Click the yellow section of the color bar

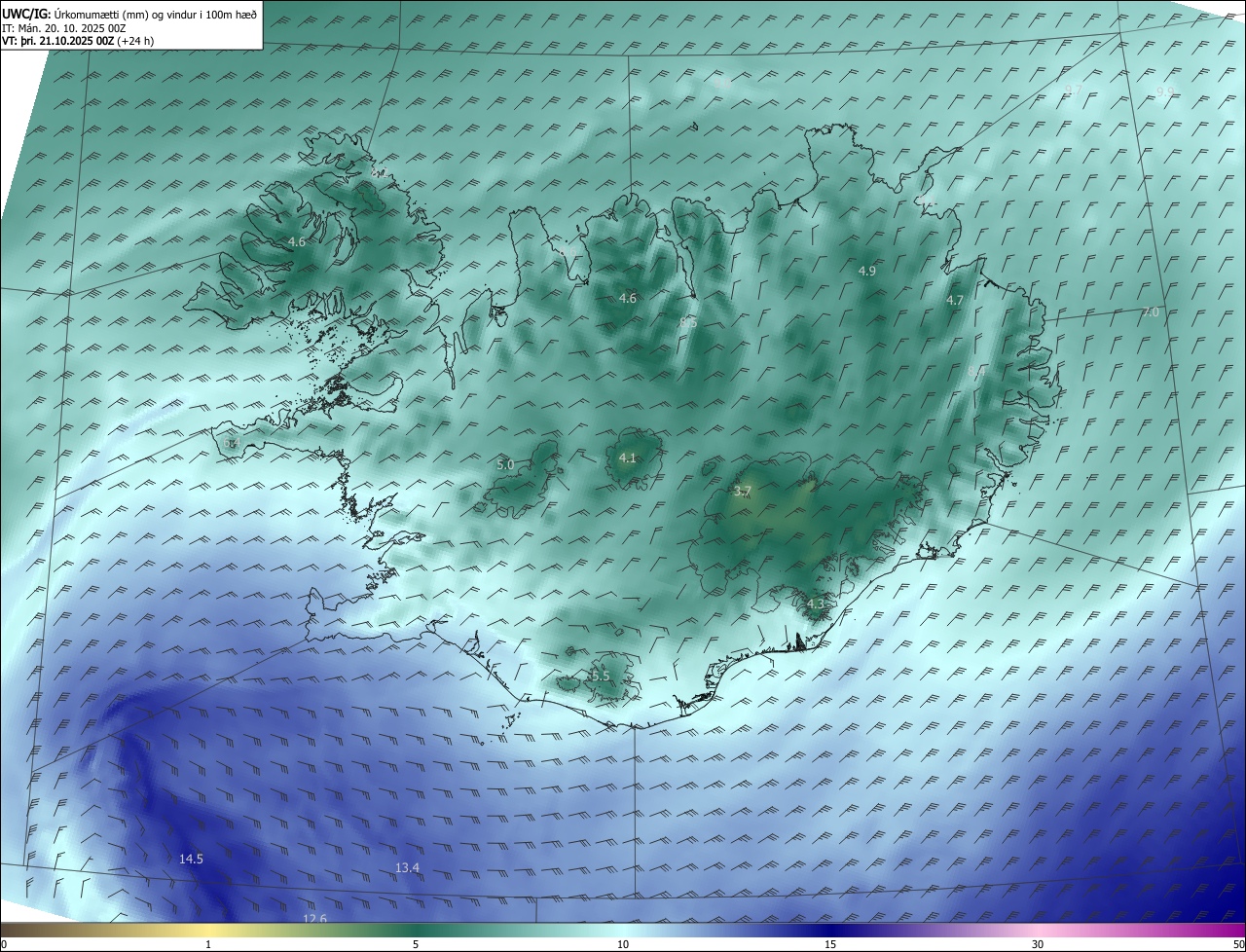tap(208, 931)
